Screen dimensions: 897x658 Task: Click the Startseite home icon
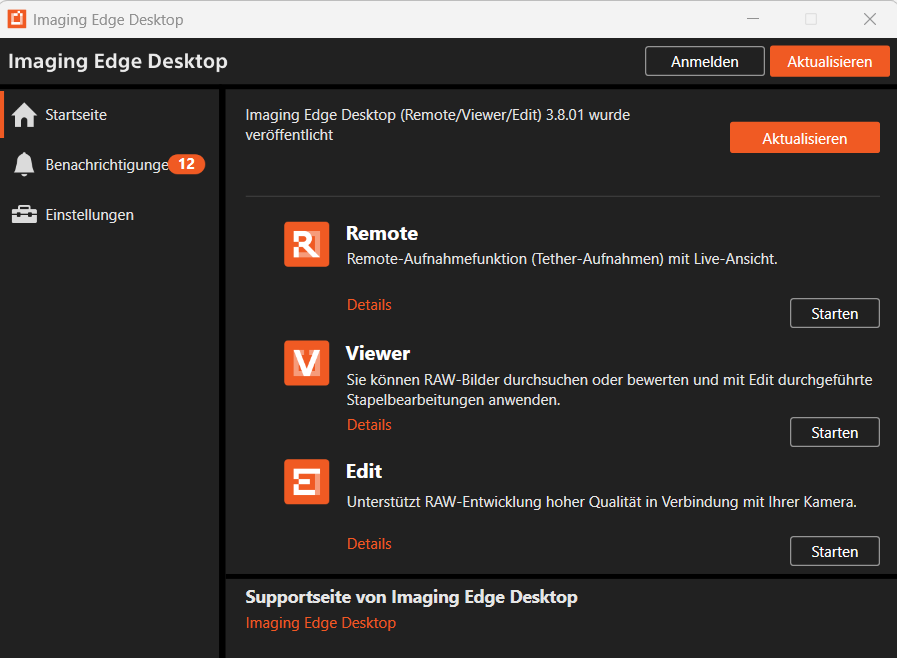[24, 114]
